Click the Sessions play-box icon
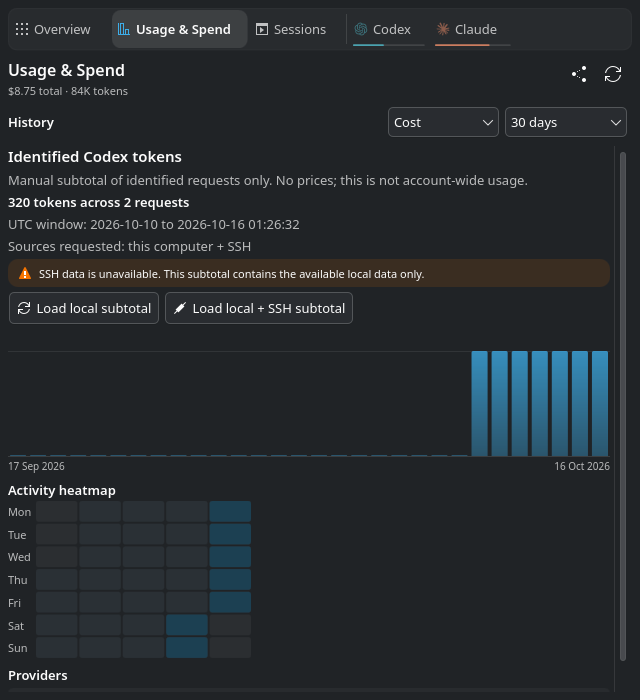The image size is (640, 700). pyautogui.click(x=262, y=29)
